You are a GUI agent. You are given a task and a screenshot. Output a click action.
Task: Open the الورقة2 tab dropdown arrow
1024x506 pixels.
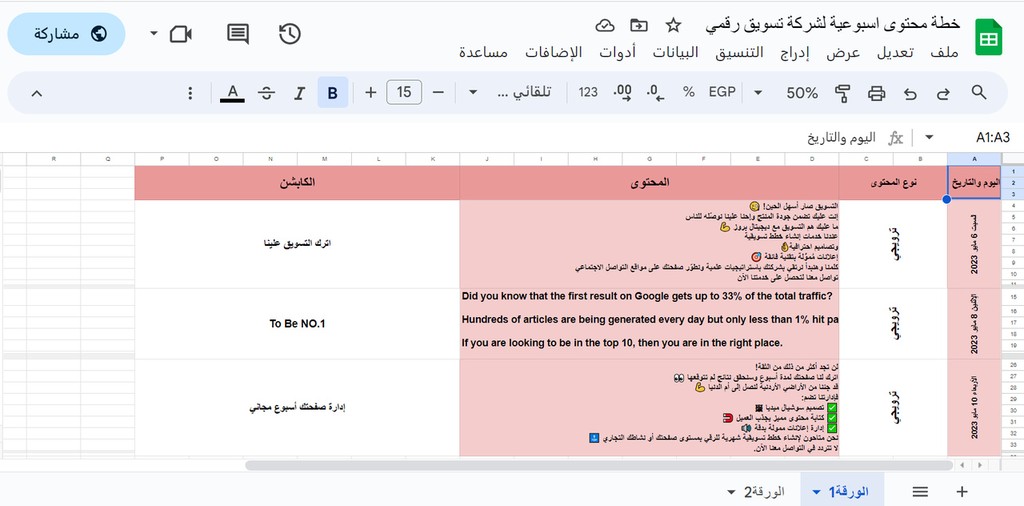point(730,492)
